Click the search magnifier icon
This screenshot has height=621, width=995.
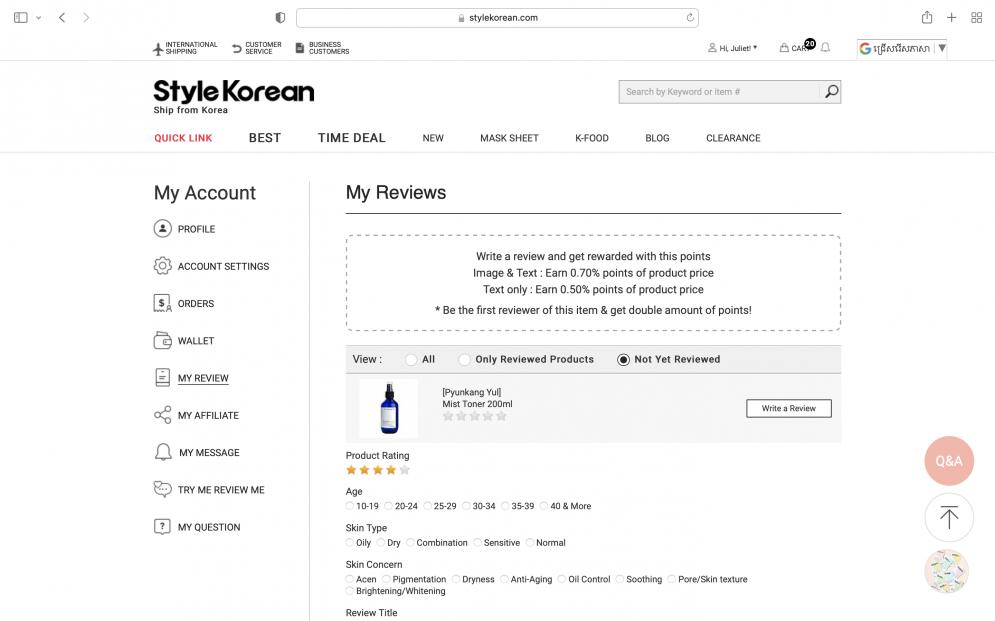pos(831,92)
